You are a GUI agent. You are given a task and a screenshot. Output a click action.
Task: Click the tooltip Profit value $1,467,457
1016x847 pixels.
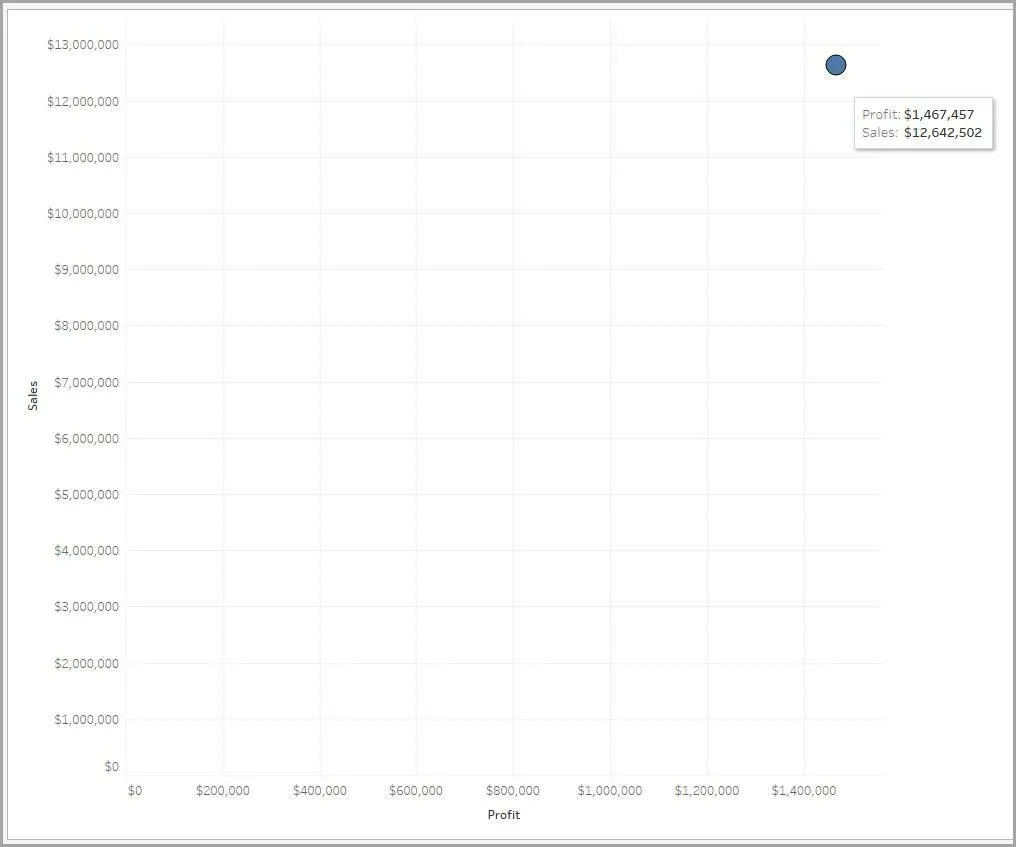939,115
